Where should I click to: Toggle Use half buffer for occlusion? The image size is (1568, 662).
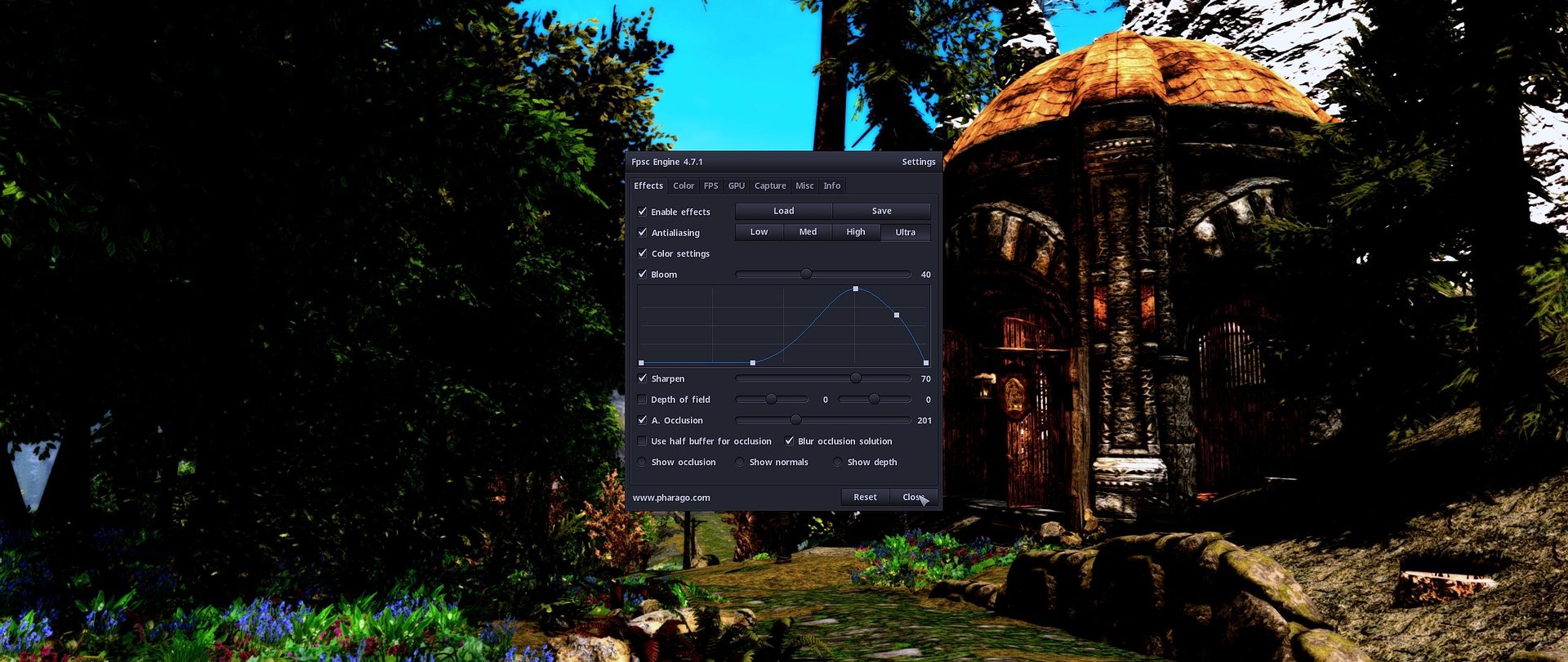click(x=643, y=441)
